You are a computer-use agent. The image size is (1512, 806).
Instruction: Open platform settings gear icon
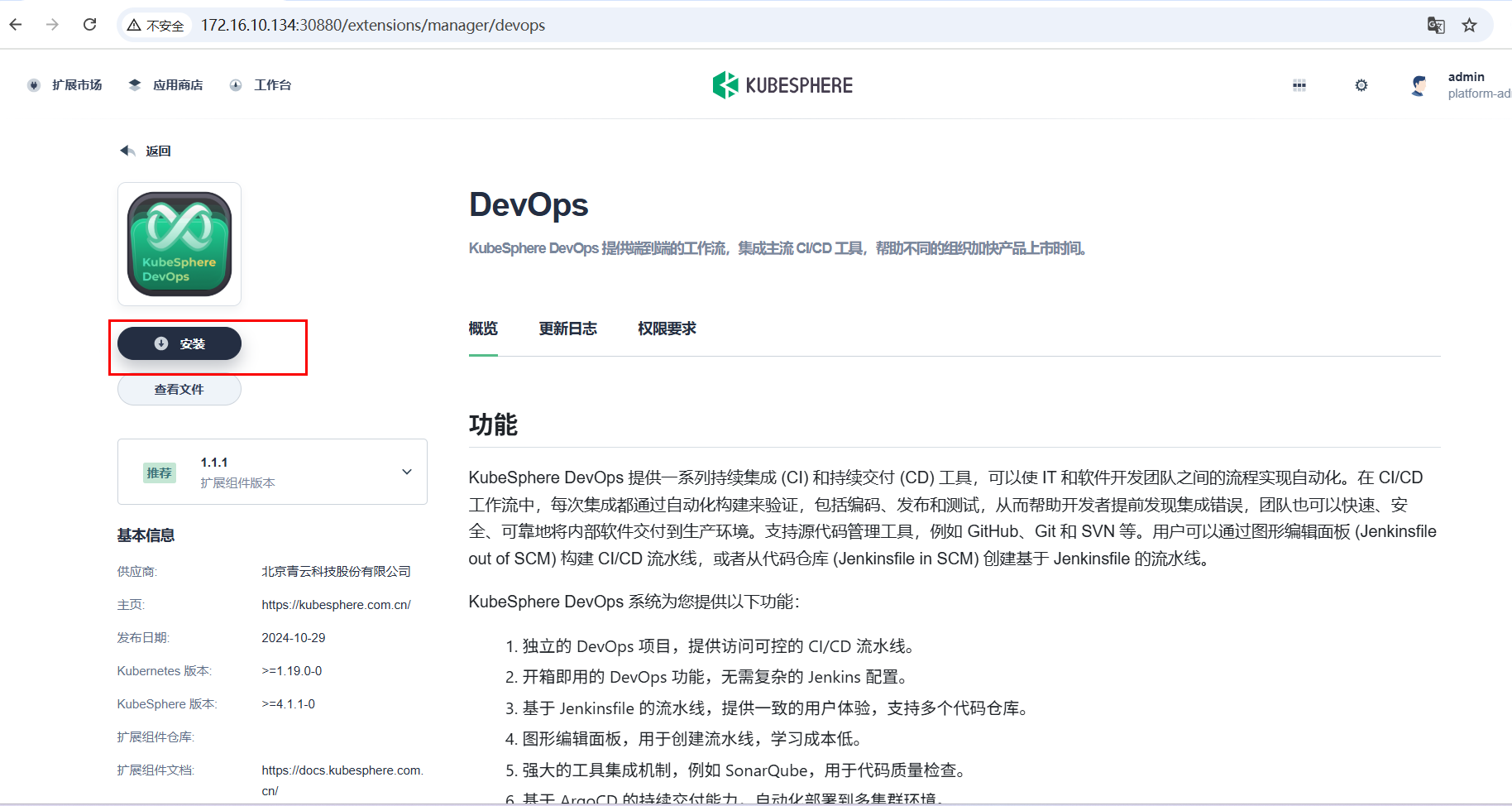coord(1361,85)
